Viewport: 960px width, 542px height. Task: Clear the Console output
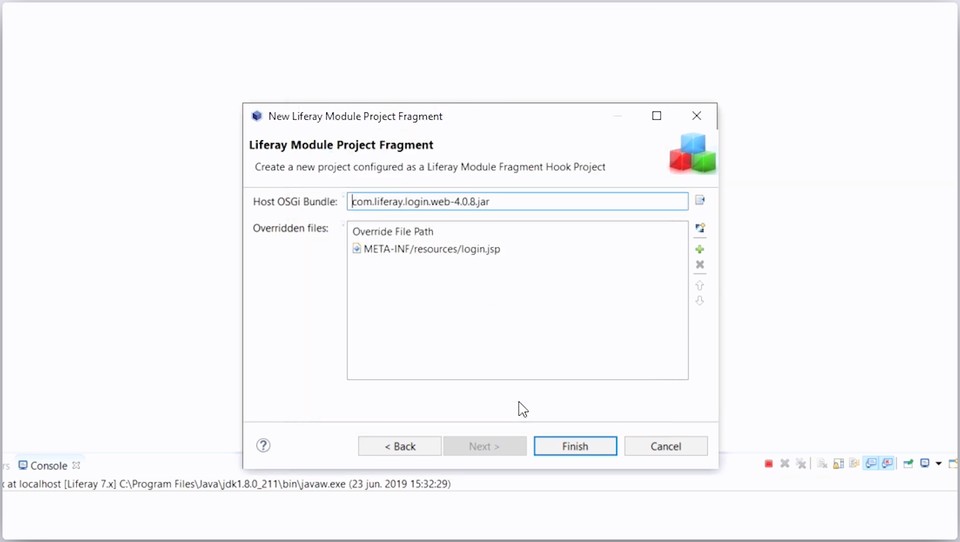point(822,464)
